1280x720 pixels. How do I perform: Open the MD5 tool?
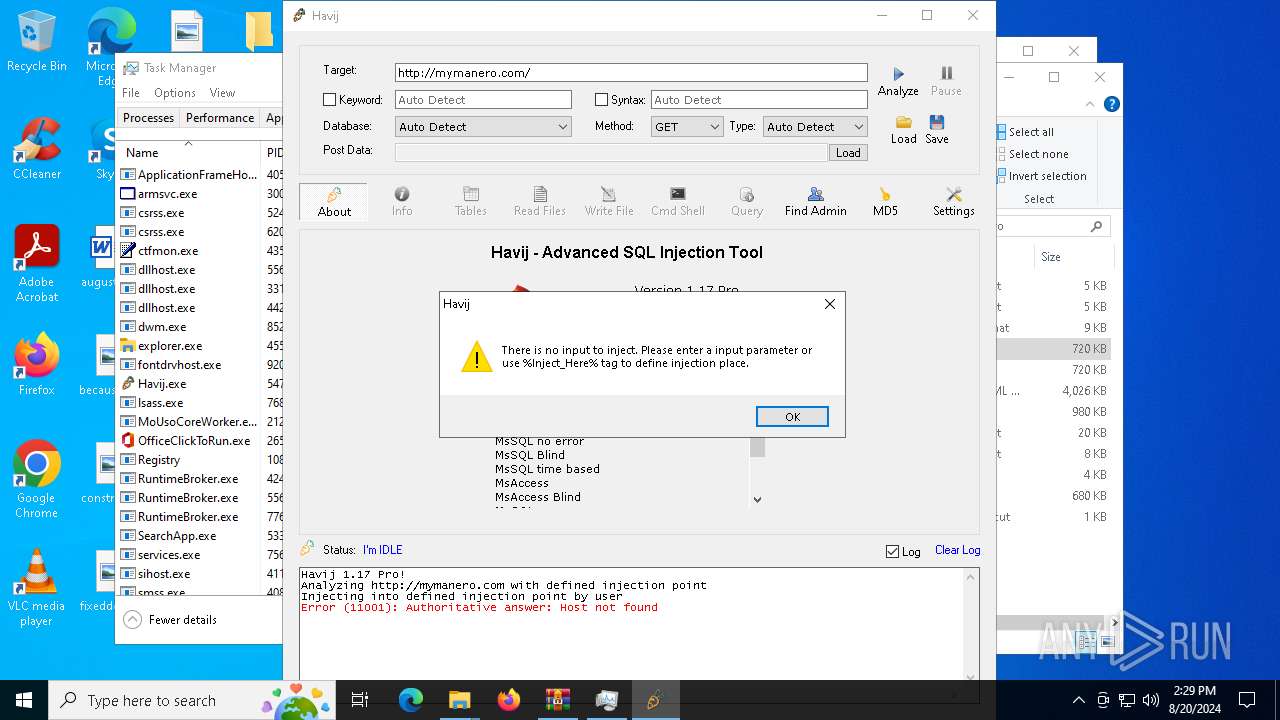[885, 201]
